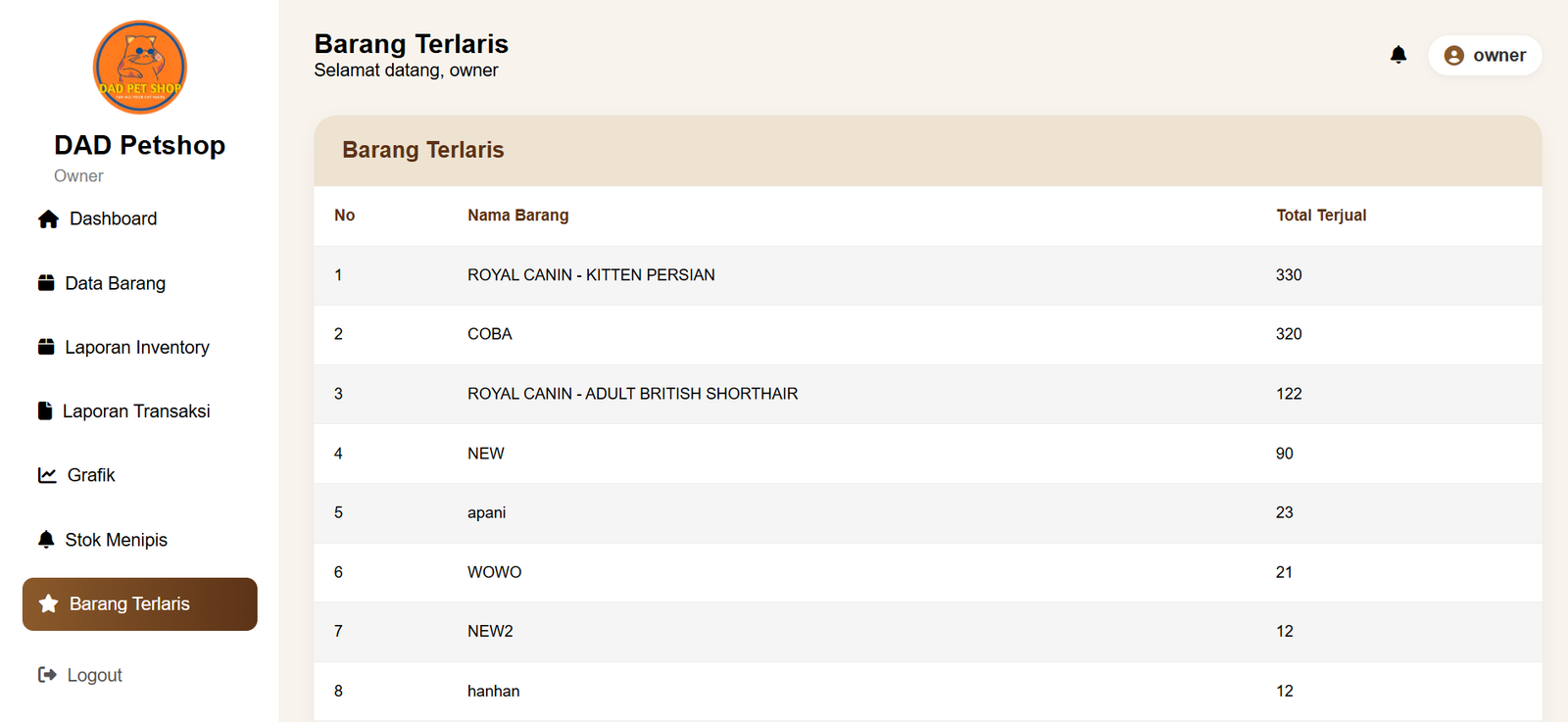
Task: Click the total sold value 122
Action: pyautogui.click(x=1289, y=394)
